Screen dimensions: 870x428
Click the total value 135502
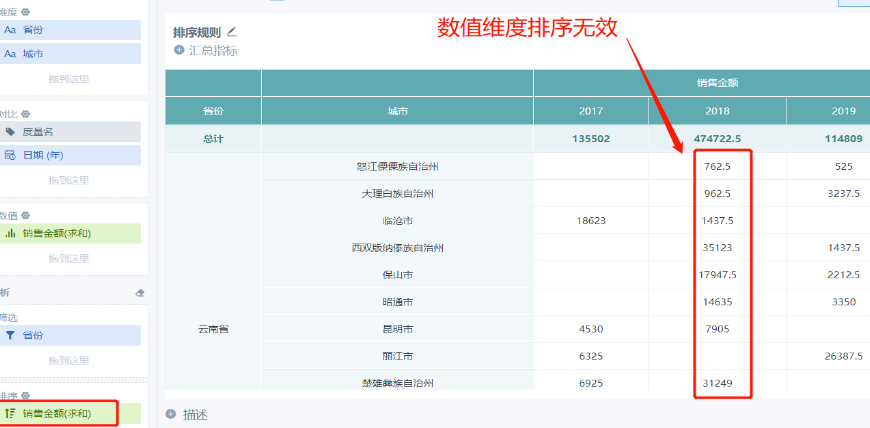pos(591,139)
